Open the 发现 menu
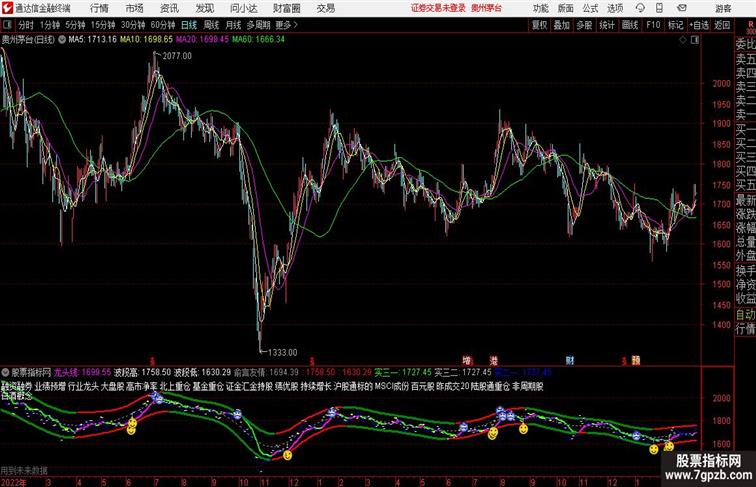The image size is (756, 487). tap(205, 8)
